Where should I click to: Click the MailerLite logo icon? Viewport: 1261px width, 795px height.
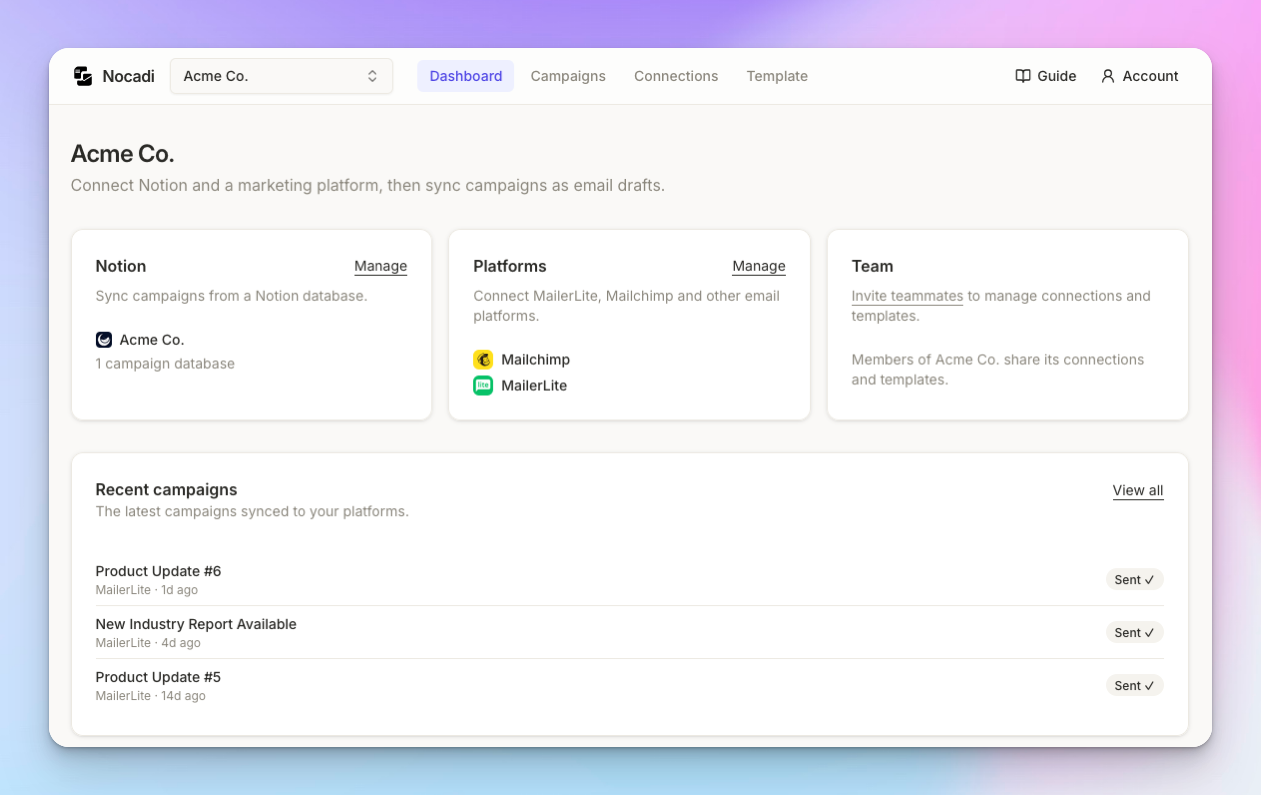(483, 386)
